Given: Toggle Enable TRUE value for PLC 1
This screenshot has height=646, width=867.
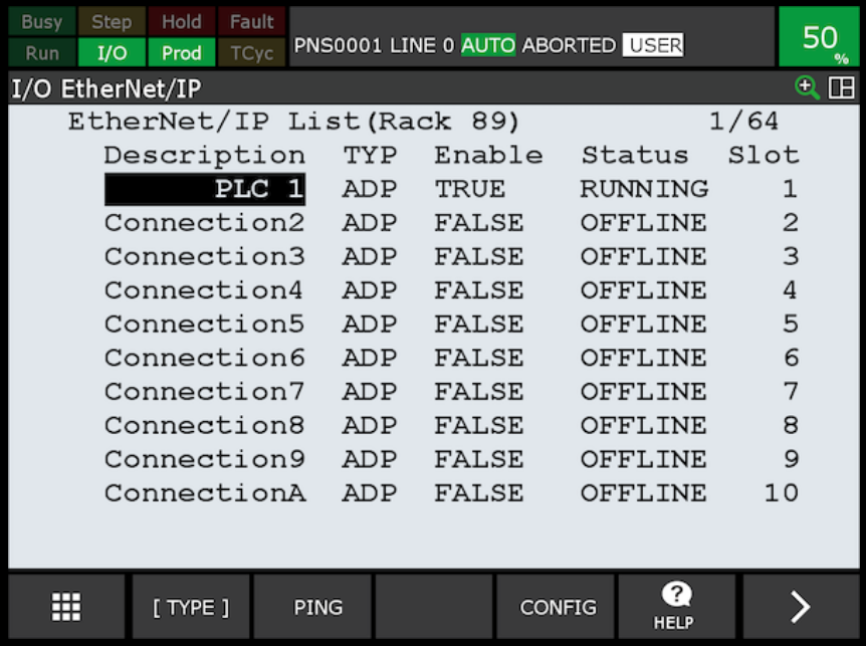Looking at the screenshot, I should click(x=469, y=189).
